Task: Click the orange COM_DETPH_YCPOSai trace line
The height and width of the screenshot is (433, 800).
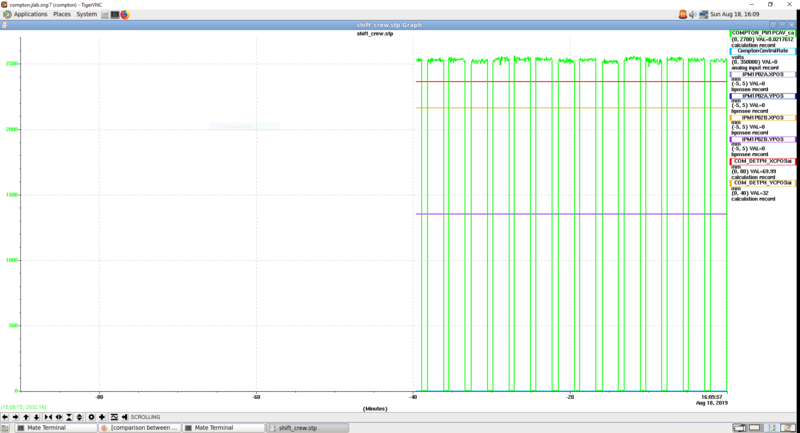Action: [x=570, y=108]
